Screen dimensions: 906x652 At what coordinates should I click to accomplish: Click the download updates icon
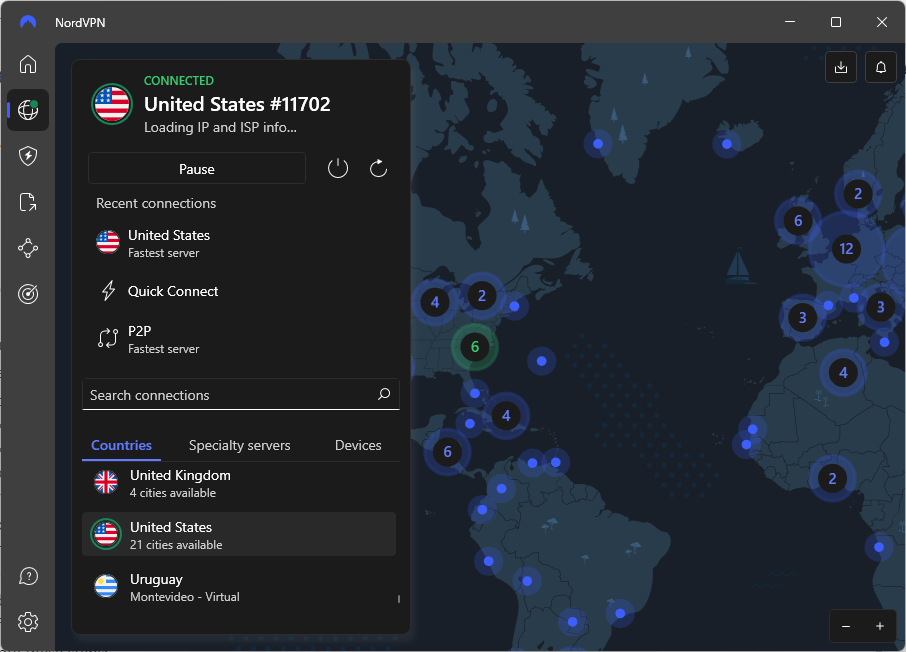[x=841, y=68]
